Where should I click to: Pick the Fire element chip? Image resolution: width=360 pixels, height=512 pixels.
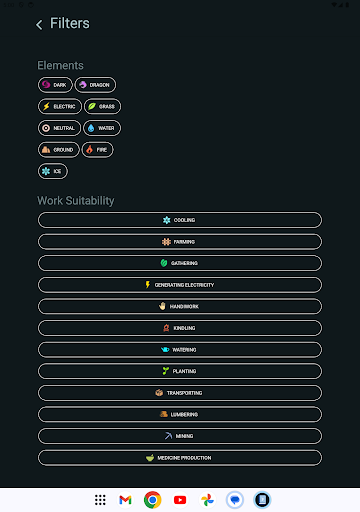coord(98,150)
